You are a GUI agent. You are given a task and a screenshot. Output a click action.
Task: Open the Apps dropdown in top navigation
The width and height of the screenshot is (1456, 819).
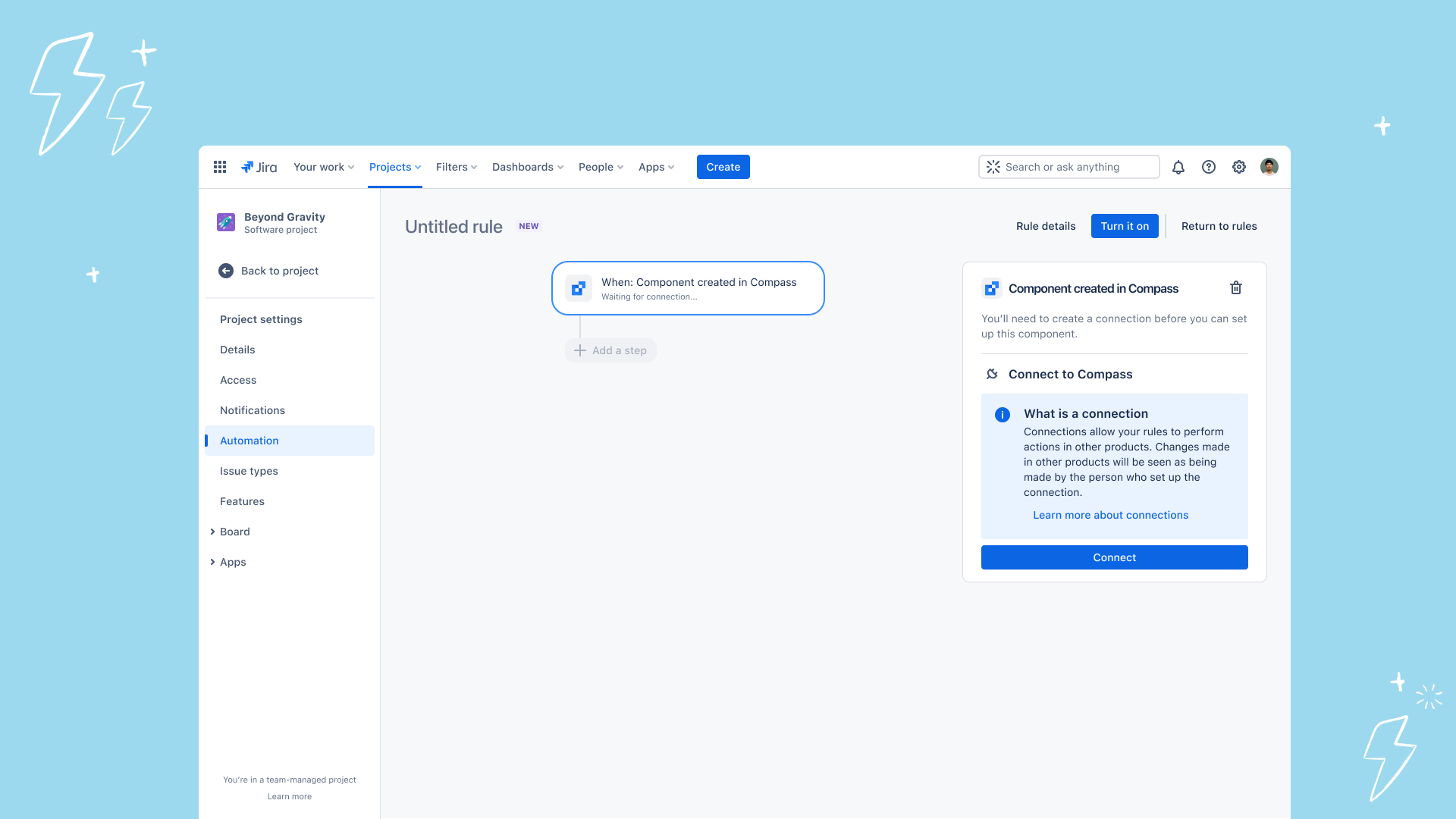(x=657, y=167)
